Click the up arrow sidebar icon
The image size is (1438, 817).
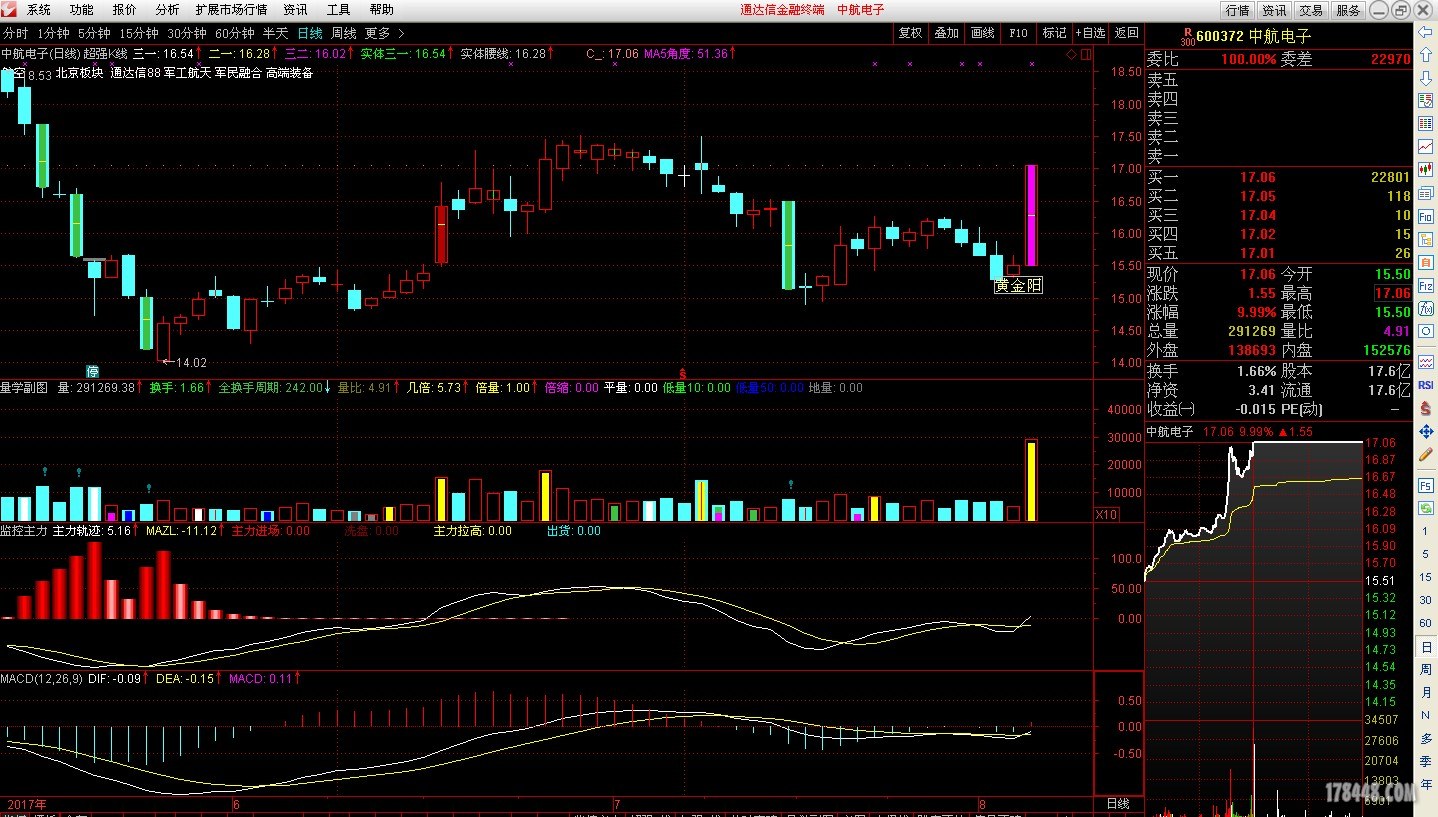[x=1425, y=53]
